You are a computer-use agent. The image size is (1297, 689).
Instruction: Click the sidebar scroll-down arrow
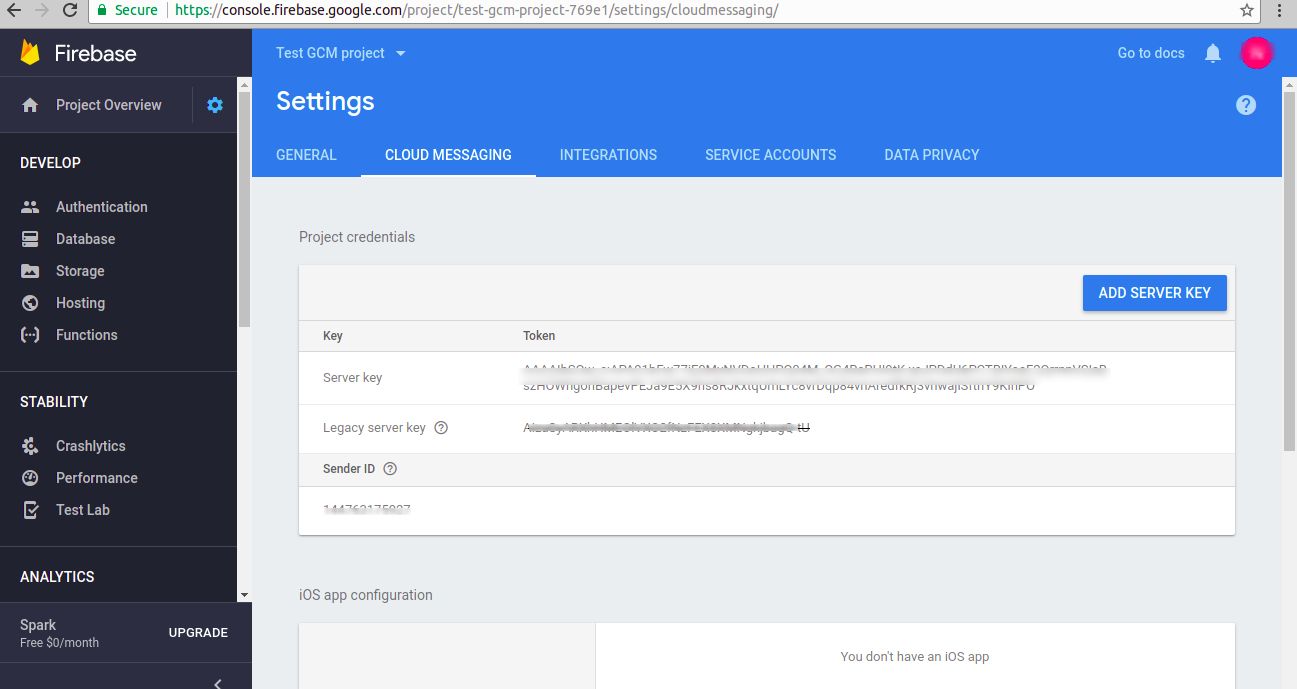245,595
